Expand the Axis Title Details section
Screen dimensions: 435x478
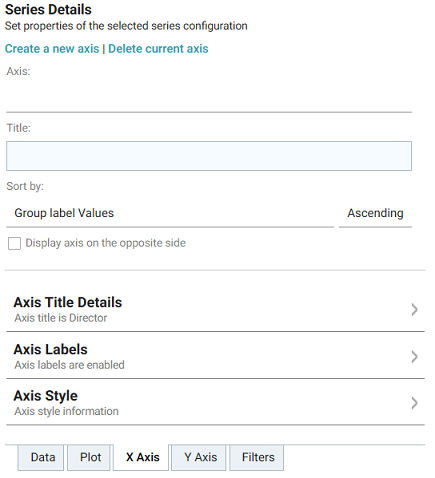(215, 309)
